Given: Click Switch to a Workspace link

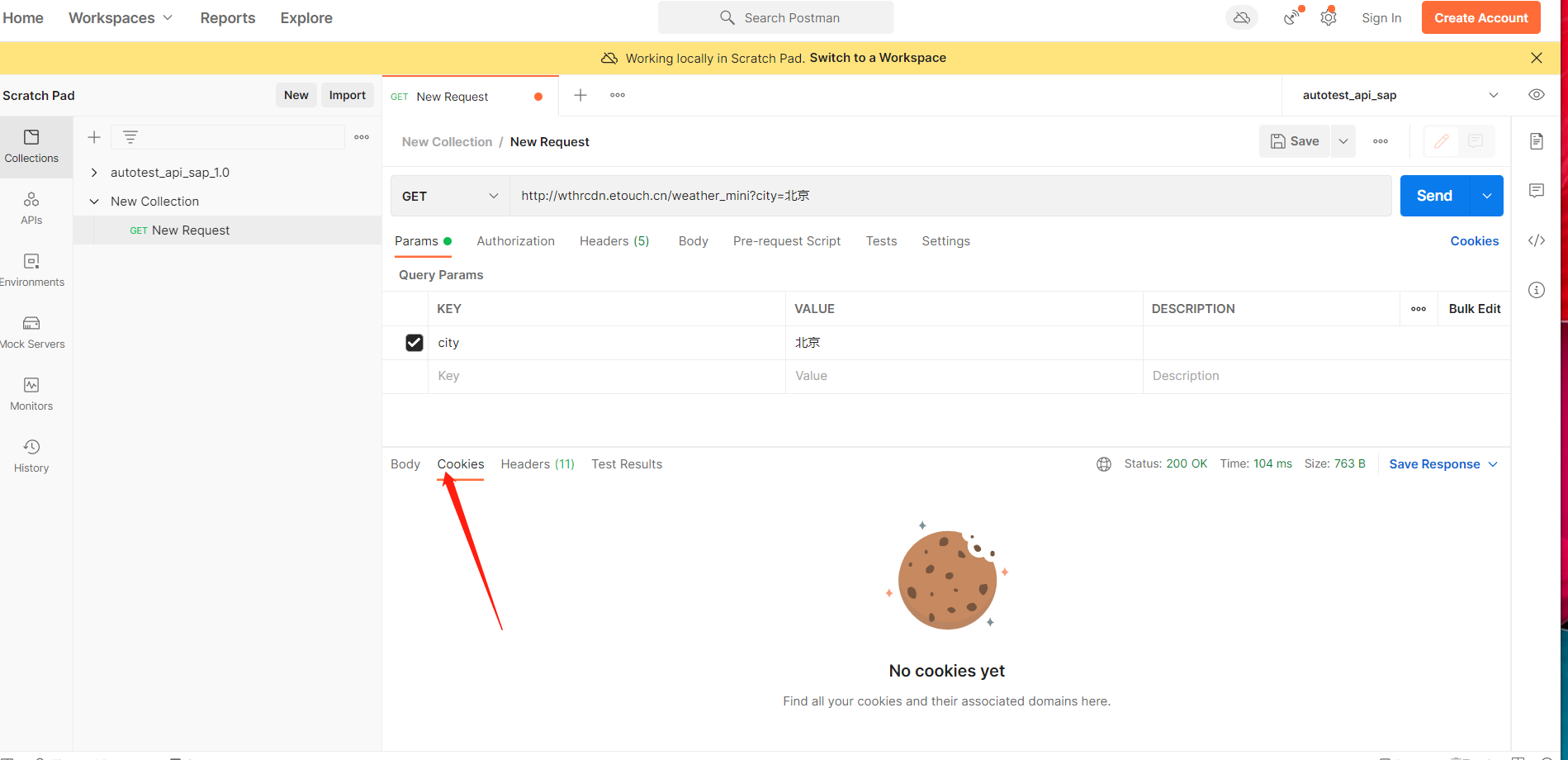Looking at the screenshot, I should tap(878, 58).
